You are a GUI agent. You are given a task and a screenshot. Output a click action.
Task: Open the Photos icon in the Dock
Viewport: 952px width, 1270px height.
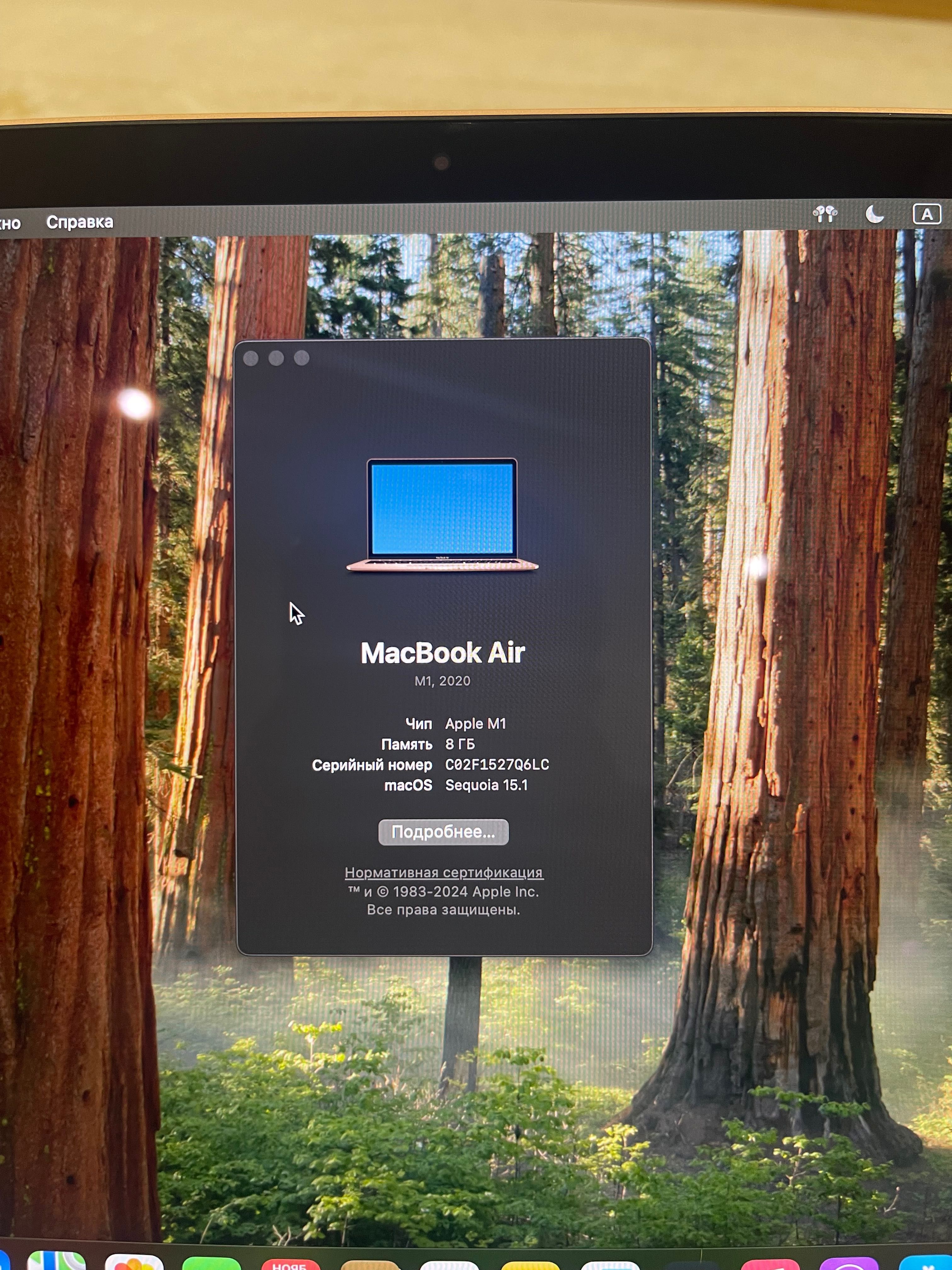[134, 1262]
